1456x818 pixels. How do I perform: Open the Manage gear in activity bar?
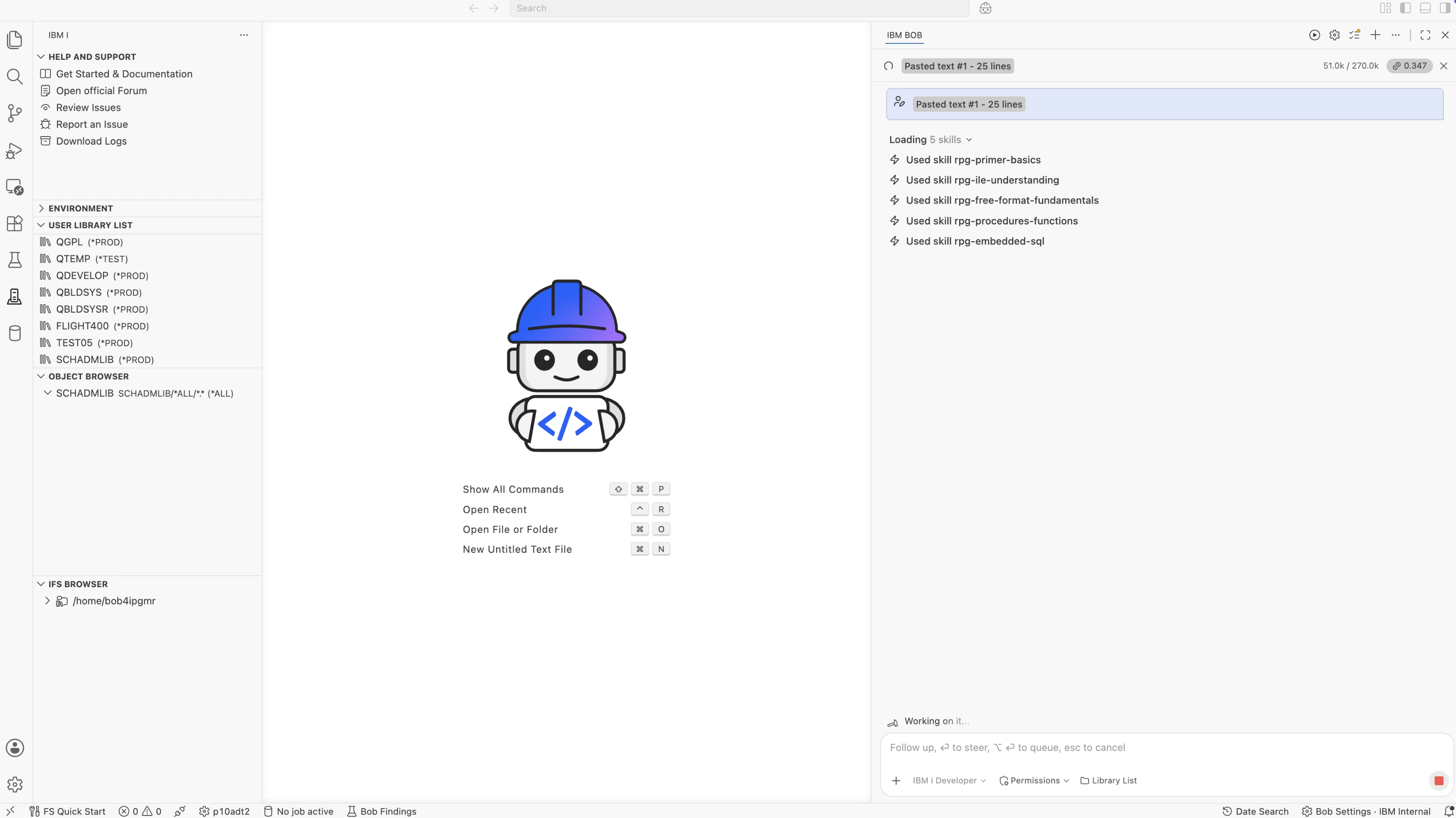pyautogui.click(x=15, y=784)
